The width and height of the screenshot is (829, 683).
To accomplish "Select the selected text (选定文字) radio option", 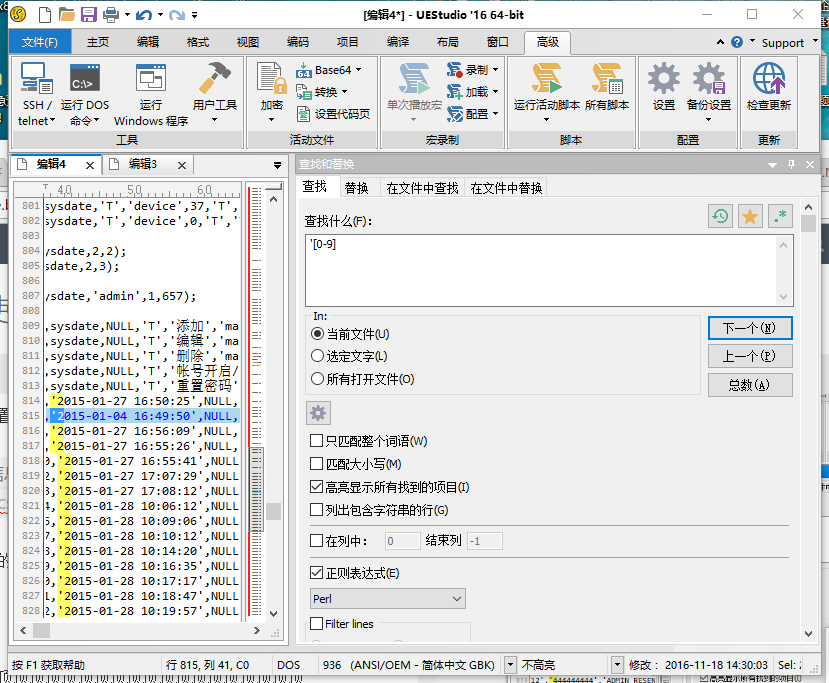I will pos(317,356).
